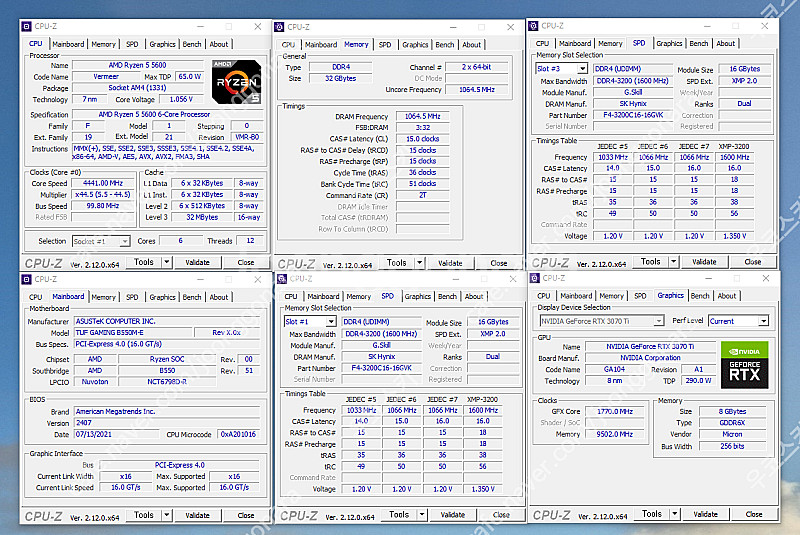Click the 1064.5 MHz DRAM Frequency value

click(x=422, y=116)
